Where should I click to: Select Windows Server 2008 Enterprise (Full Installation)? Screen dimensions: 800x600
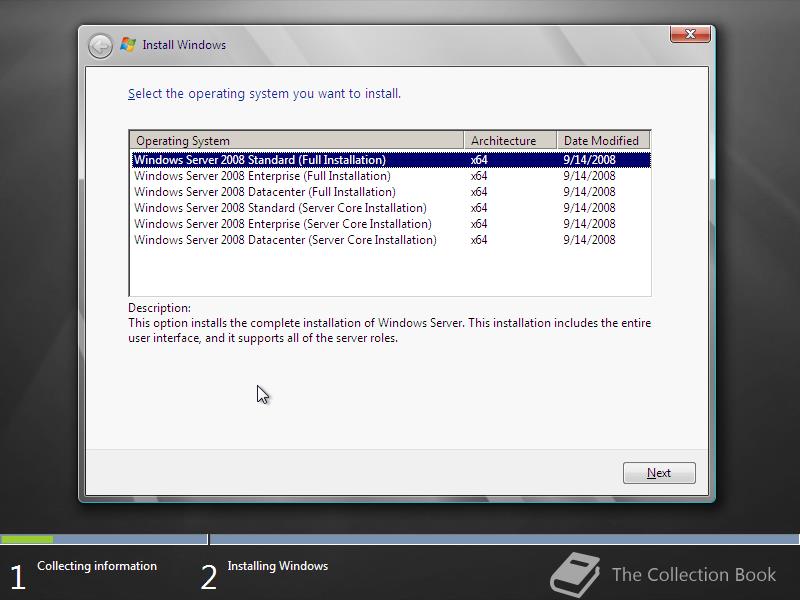(x=391, y=176)
